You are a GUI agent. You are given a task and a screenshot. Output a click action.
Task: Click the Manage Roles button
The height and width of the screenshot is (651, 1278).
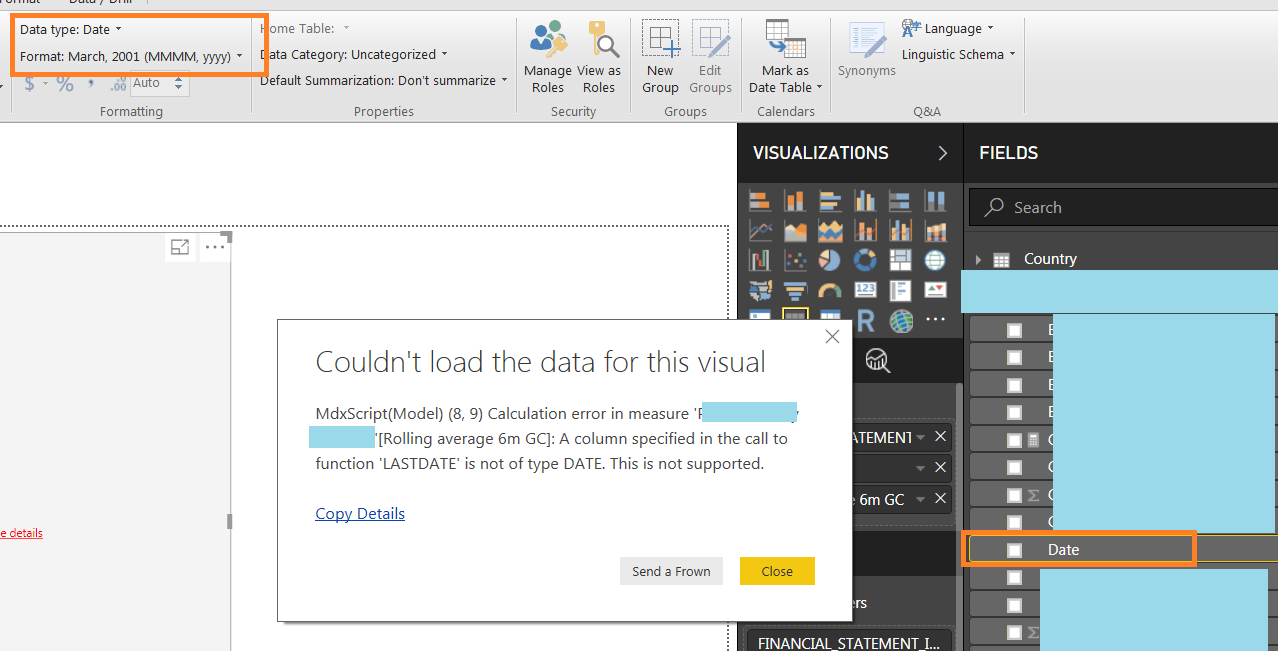pyautogui.click(x=547, y=58)
